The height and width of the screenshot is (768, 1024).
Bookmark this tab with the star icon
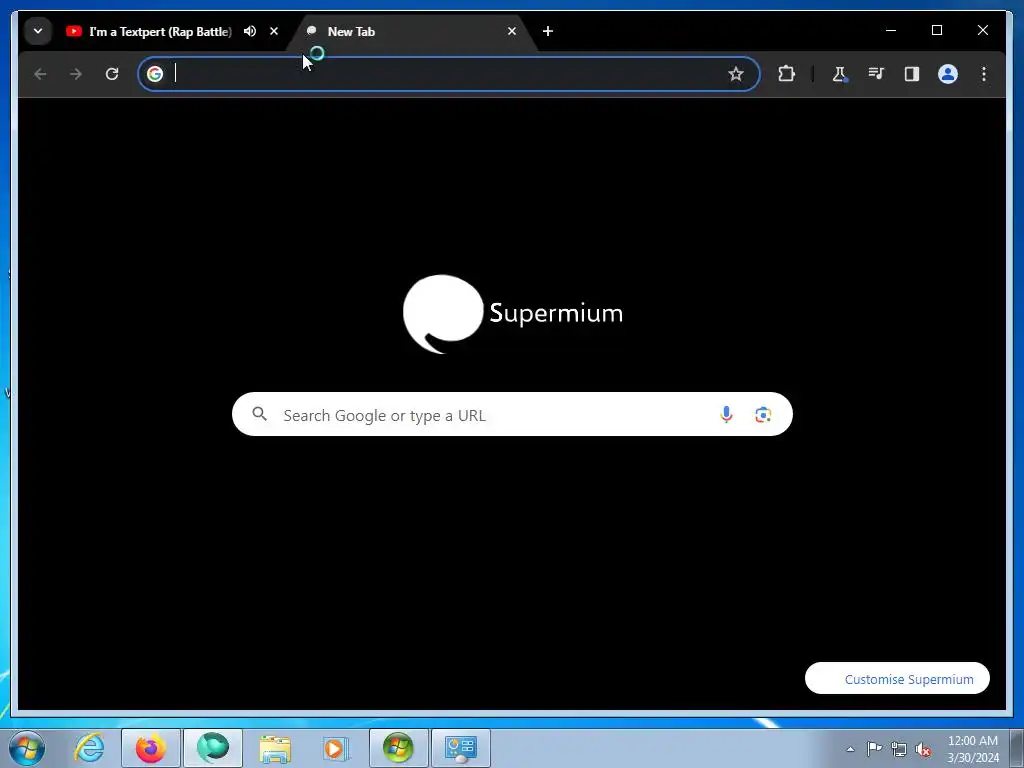[736, 74]
